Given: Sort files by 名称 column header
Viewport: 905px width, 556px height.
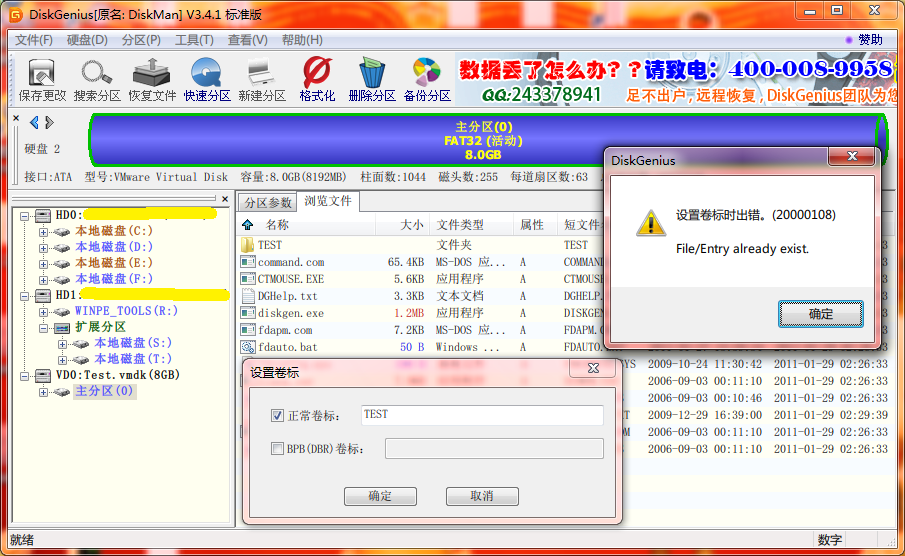Looking at the screenshot, I should (x=306, y=225).
